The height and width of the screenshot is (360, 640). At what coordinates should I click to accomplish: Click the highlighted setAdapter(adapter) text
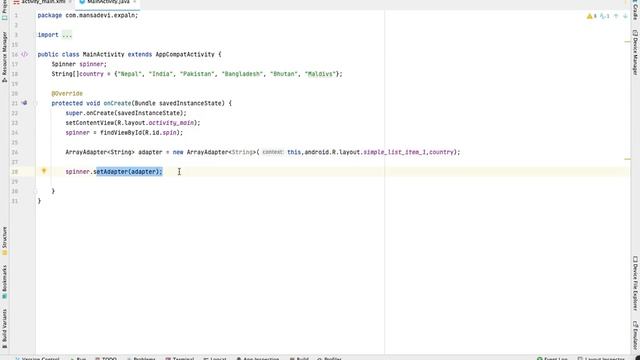(128, 172)
